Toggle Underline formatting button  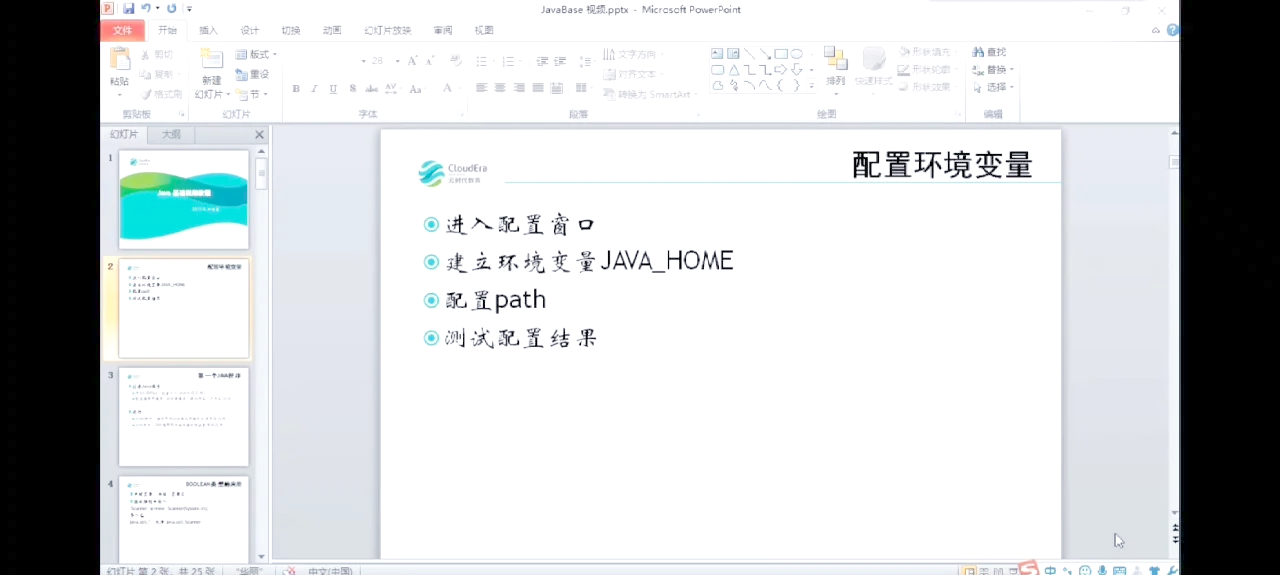(x=333, y=89)
